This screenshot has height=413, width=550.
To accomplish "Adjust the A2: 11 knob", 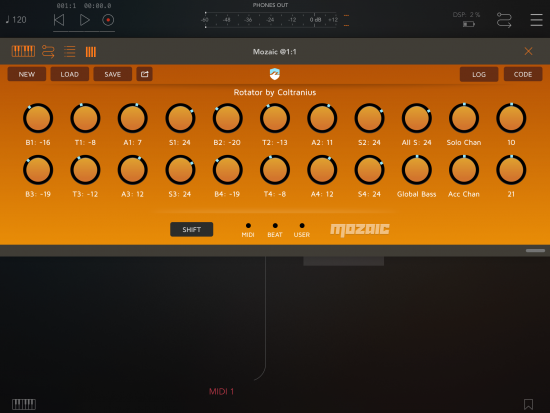I will coord(322,118).
